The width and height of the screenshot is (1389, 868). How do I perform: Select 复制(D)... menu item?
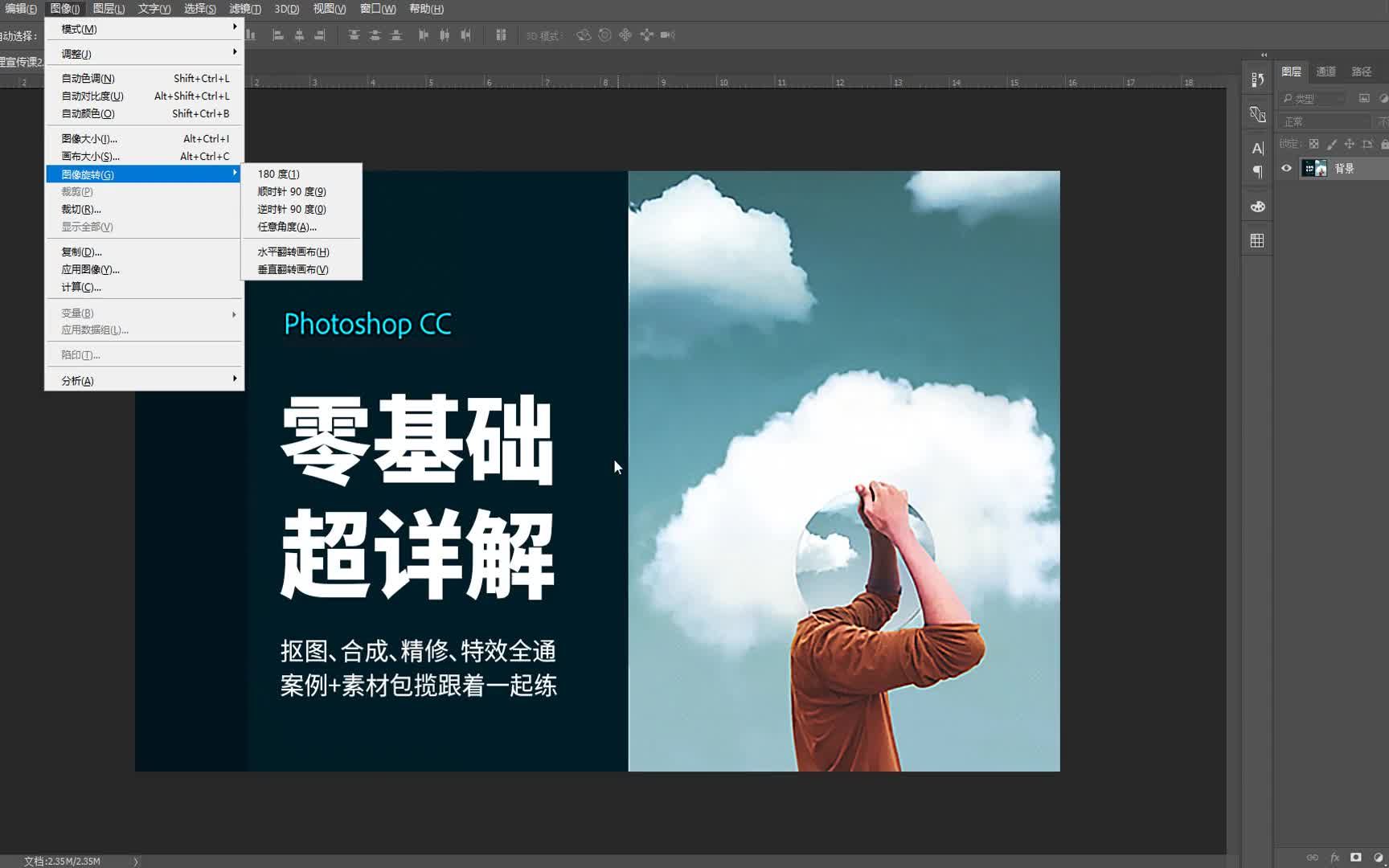[x=145, y=252]
